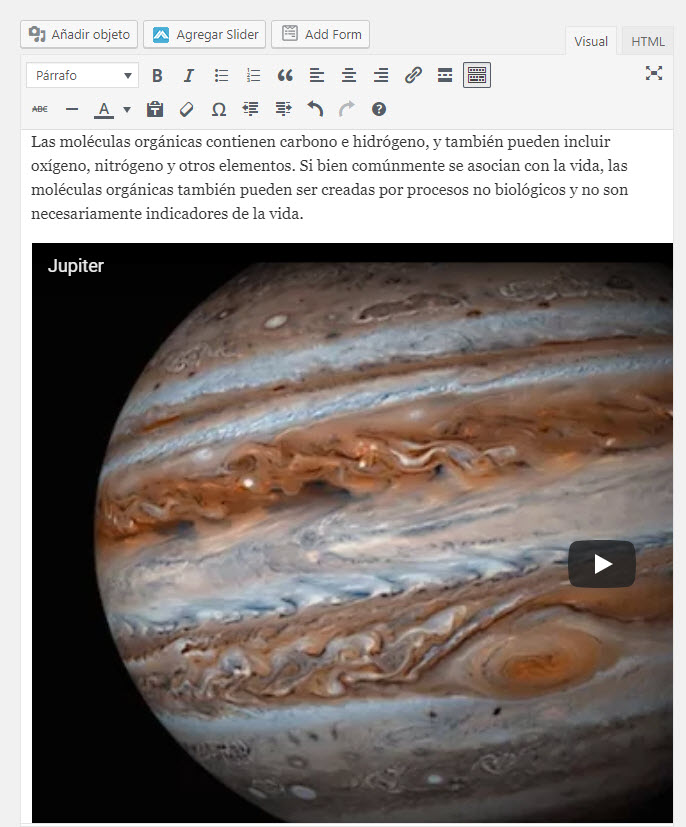This screenshot has width=686, height=827.
Task: Click the Añadir objeto button
Action: (x=79, y=34)
